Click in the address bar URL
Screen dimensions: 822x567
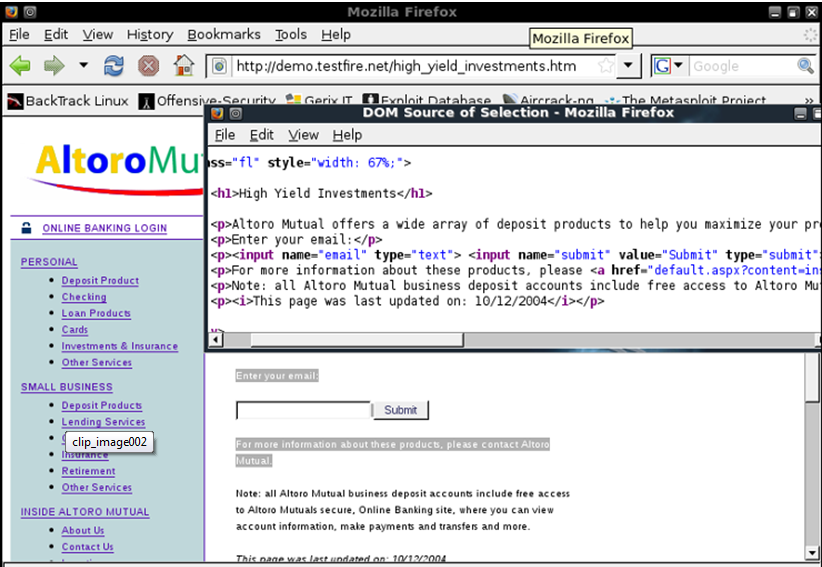point(406,66)
